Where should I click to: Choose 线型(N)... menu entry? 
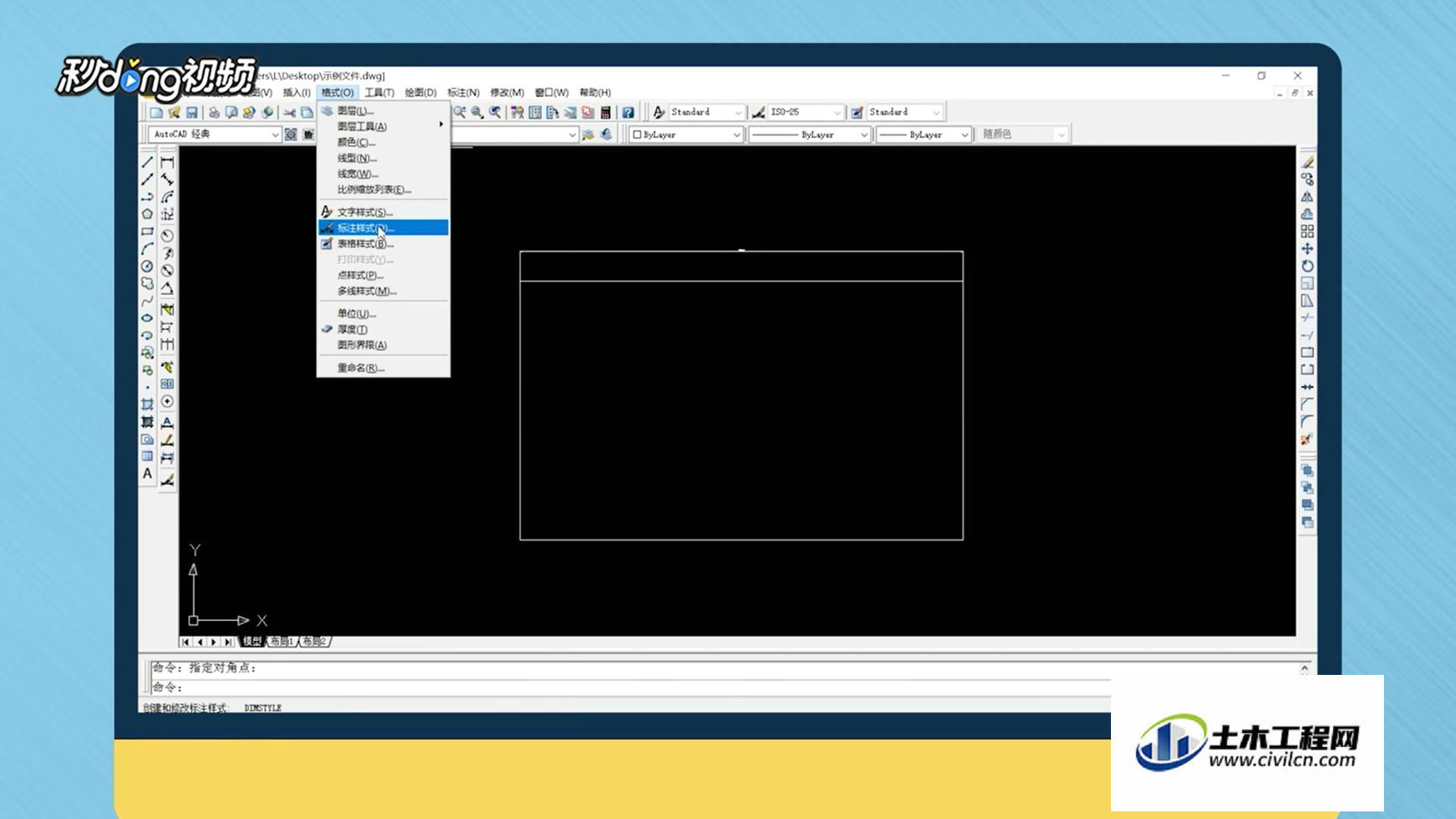(383, 158)
